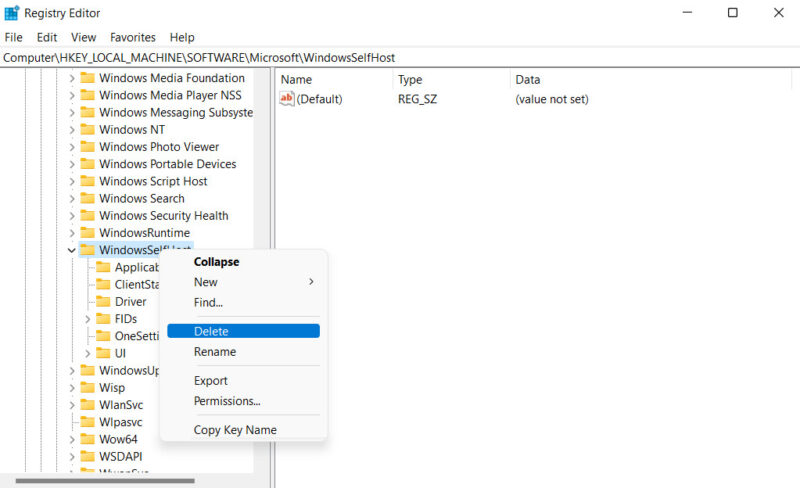Open the View menu

[x=83, y=37]
